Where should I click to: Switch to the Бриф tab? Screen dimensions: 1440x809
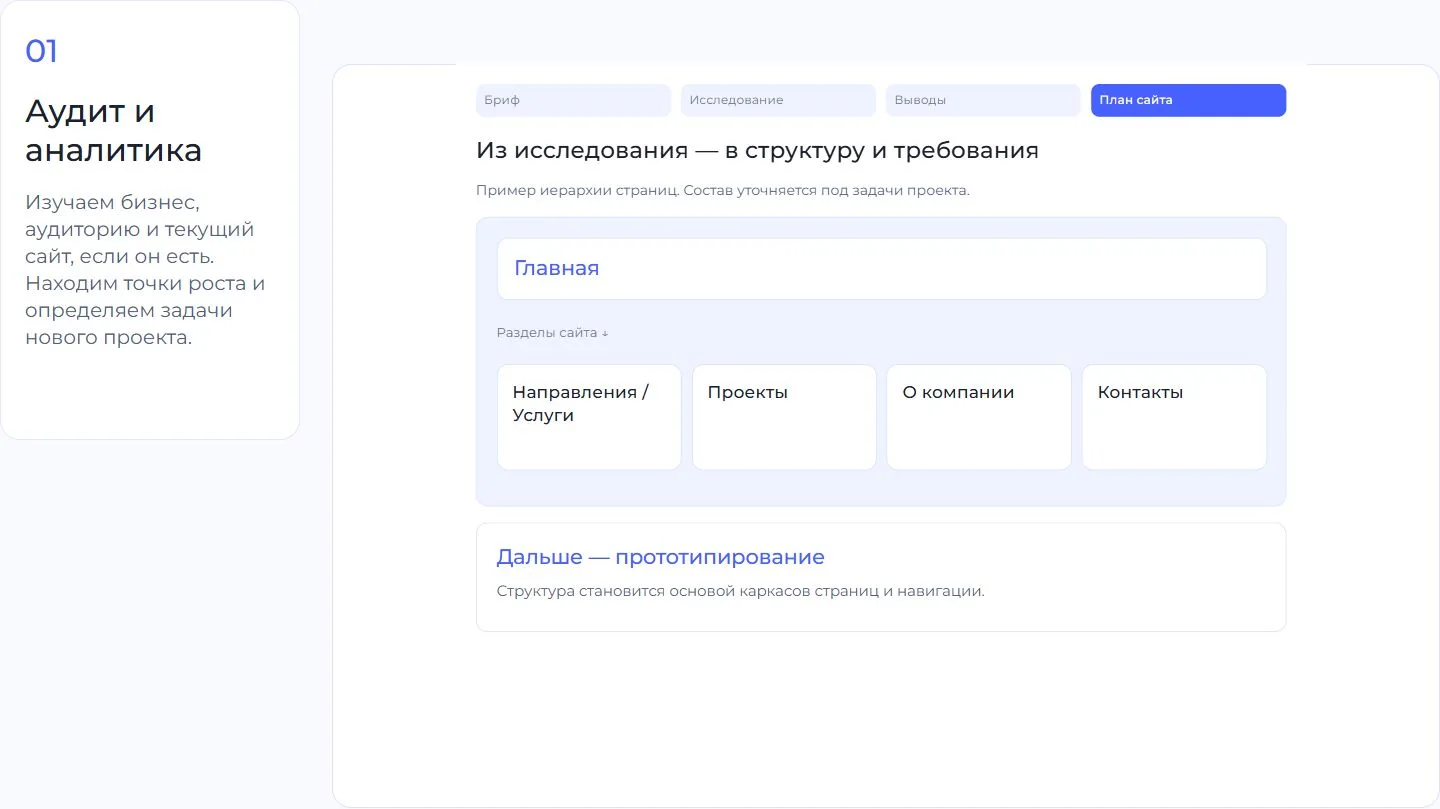[573, 100]
